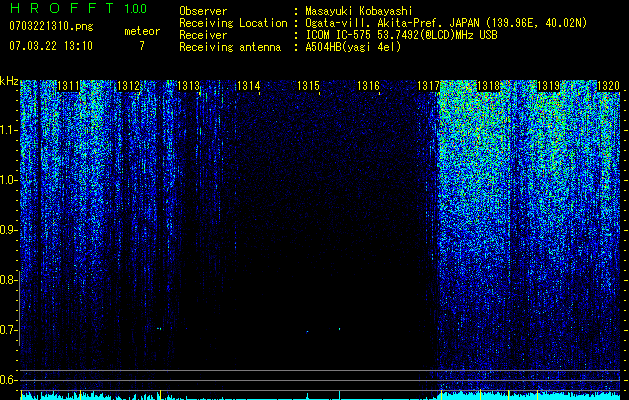Click time marker 1317
The image size is (629, 400).
pos(428,86)
